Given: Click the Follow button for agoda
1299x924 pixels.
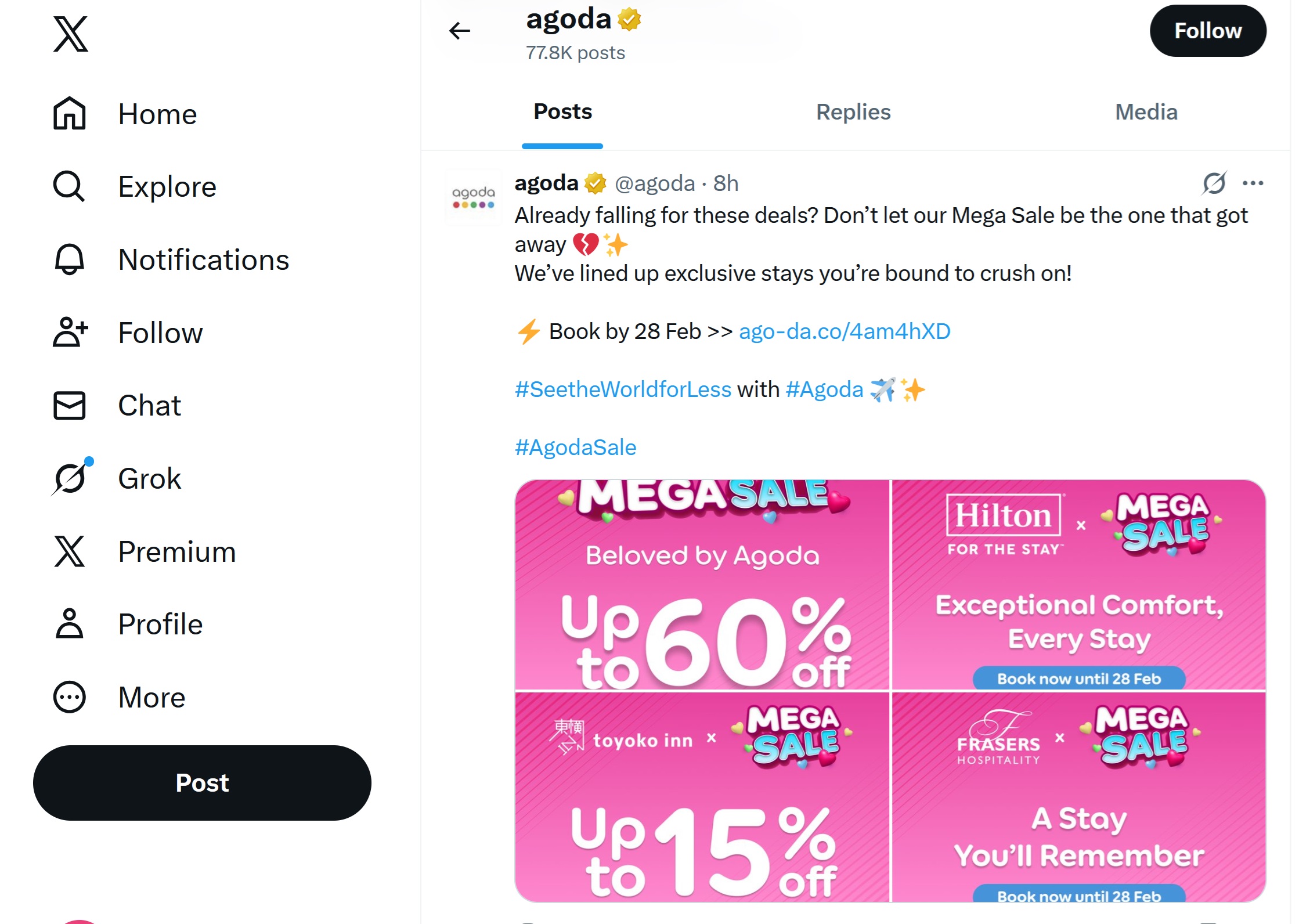Looking at the screenshot, I should click(x=1208, y=31).
